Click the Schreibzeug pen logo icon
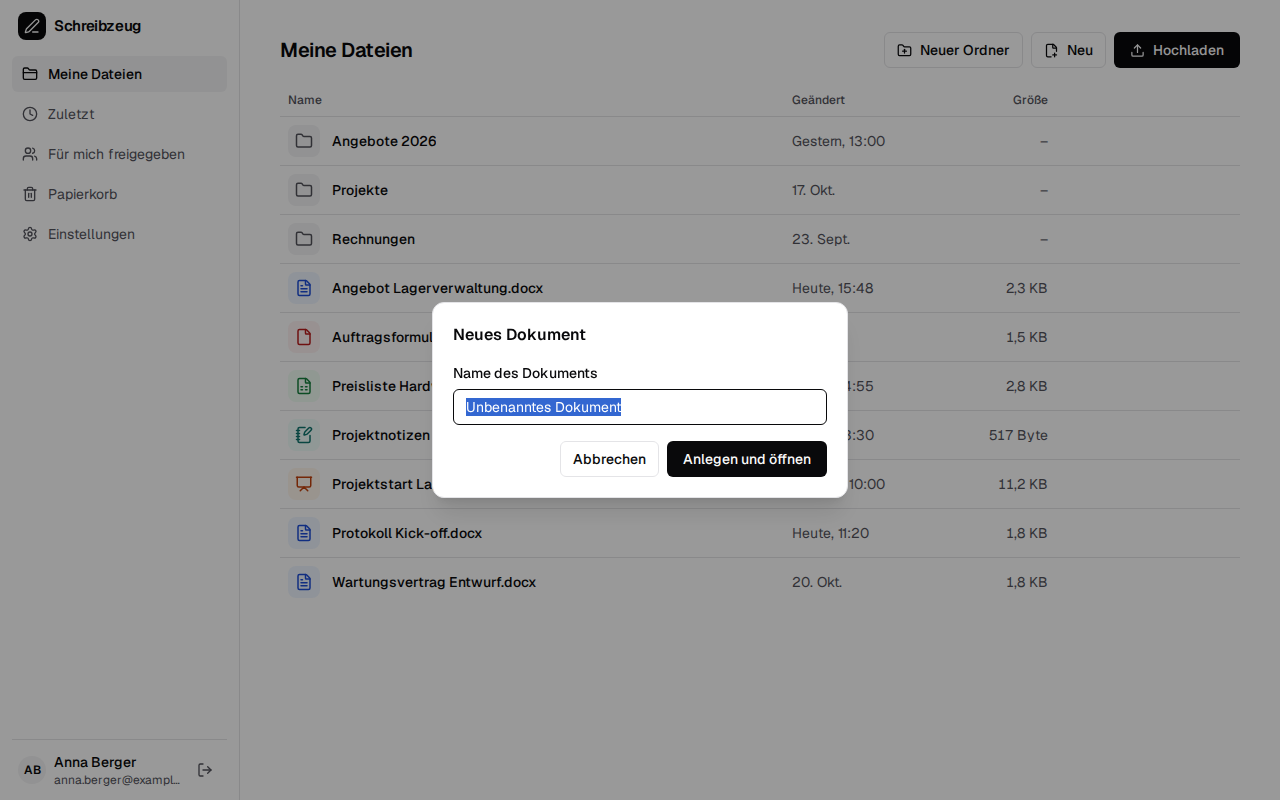The image size is (1280, 800). click(32, 26)
